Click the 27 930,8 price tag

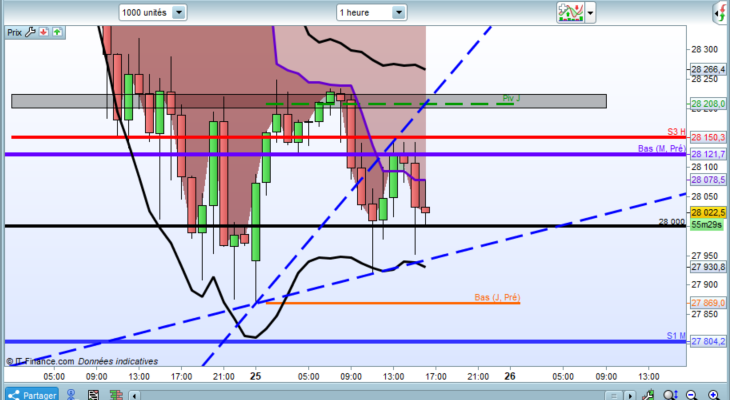pyautogui.click(x=708, y=267)
